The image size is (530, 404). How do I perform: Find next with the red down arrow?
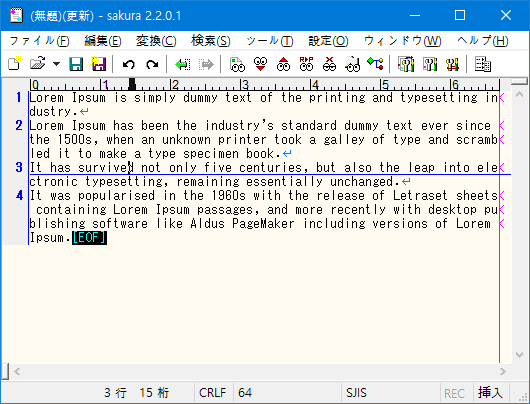(260, 64)
